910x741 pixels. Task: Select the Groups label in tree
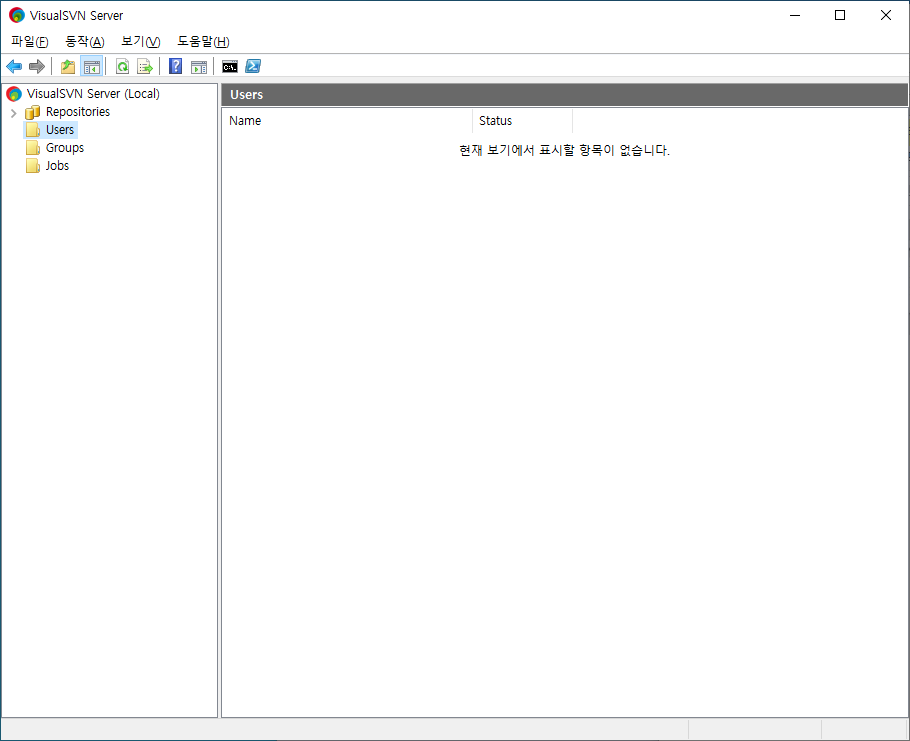[65, 148]
